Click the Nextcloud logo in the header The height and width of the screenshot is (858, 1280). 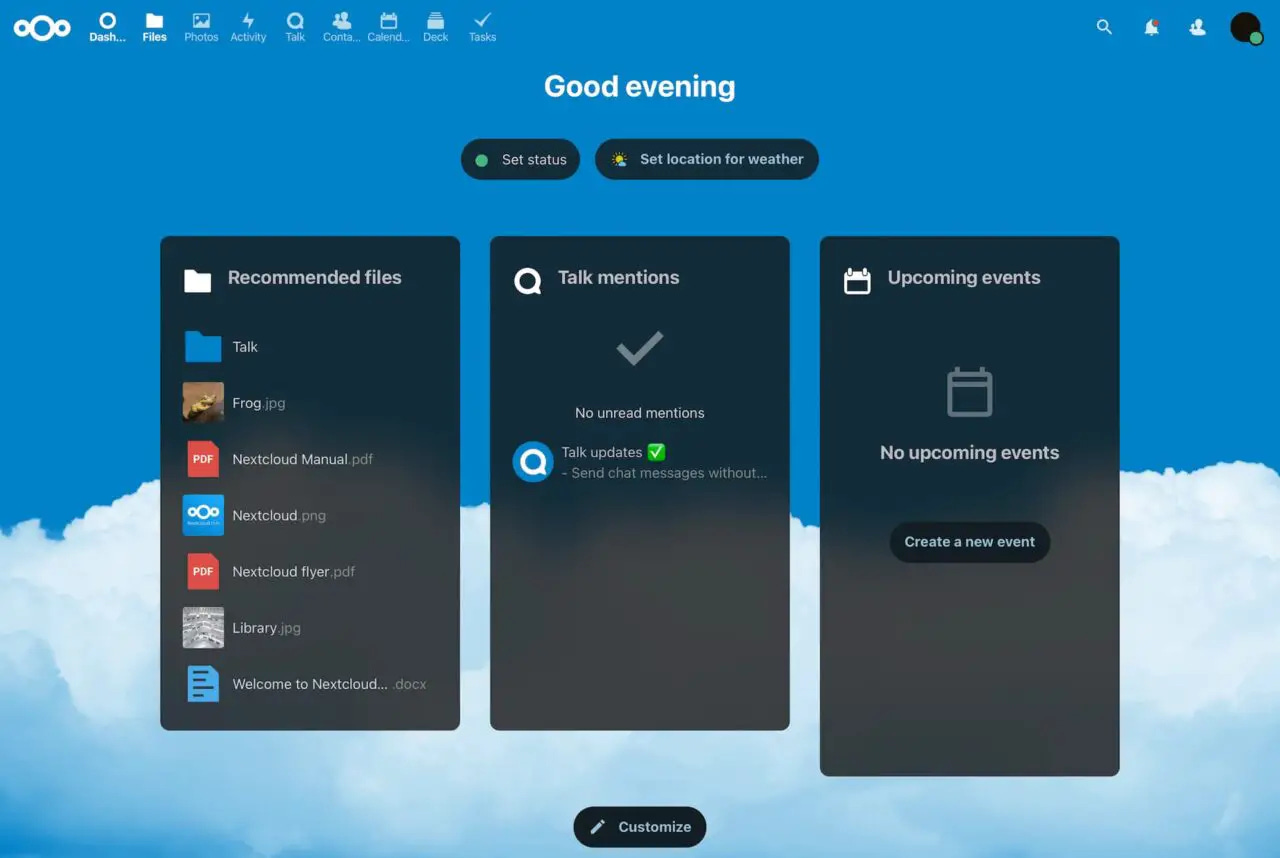click(42, 28)
